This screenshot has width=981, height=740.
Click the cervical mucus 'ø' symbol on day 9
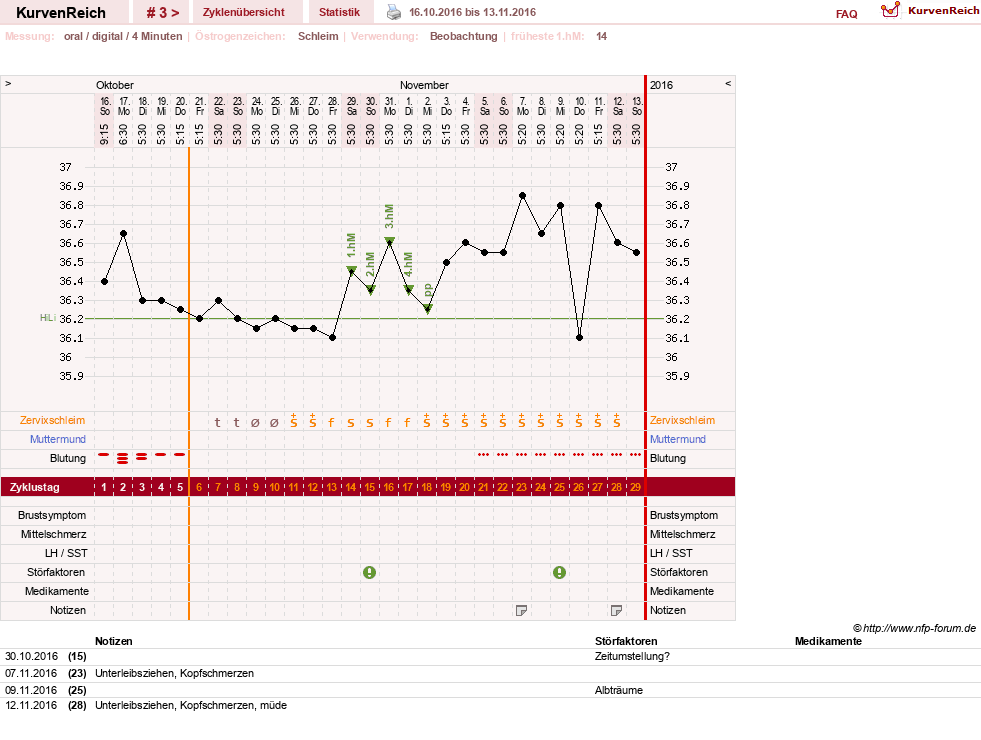click(255, 423)
